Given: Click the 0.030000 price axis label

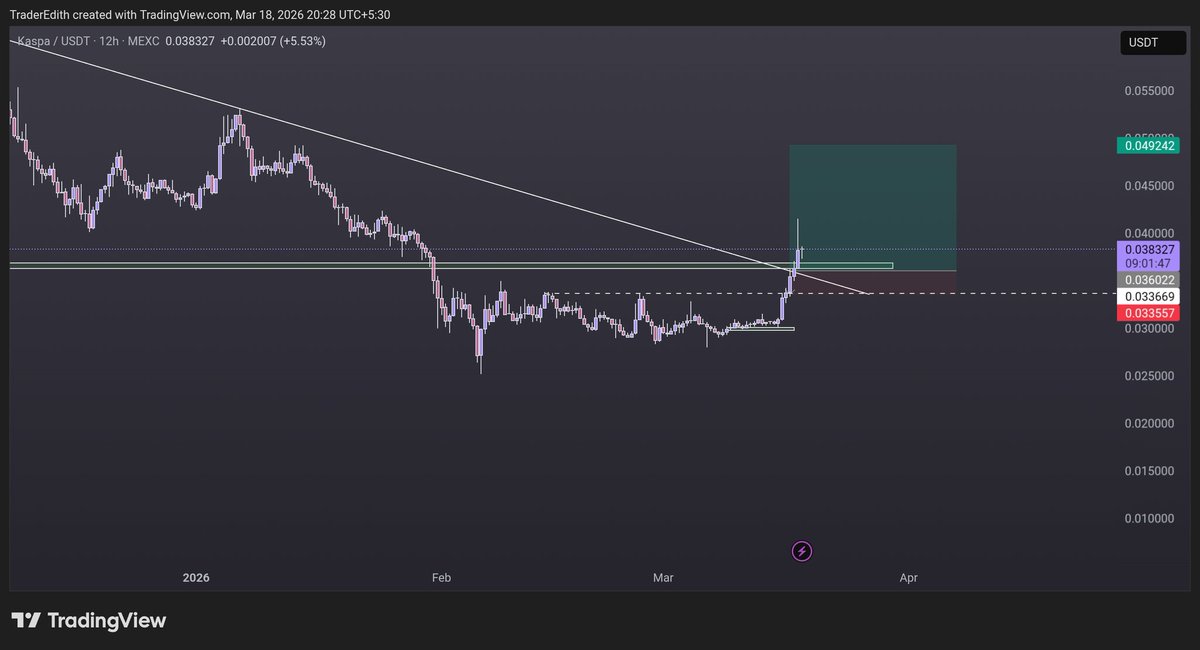Looking at the screenshot, I should tap(1149, 329).
